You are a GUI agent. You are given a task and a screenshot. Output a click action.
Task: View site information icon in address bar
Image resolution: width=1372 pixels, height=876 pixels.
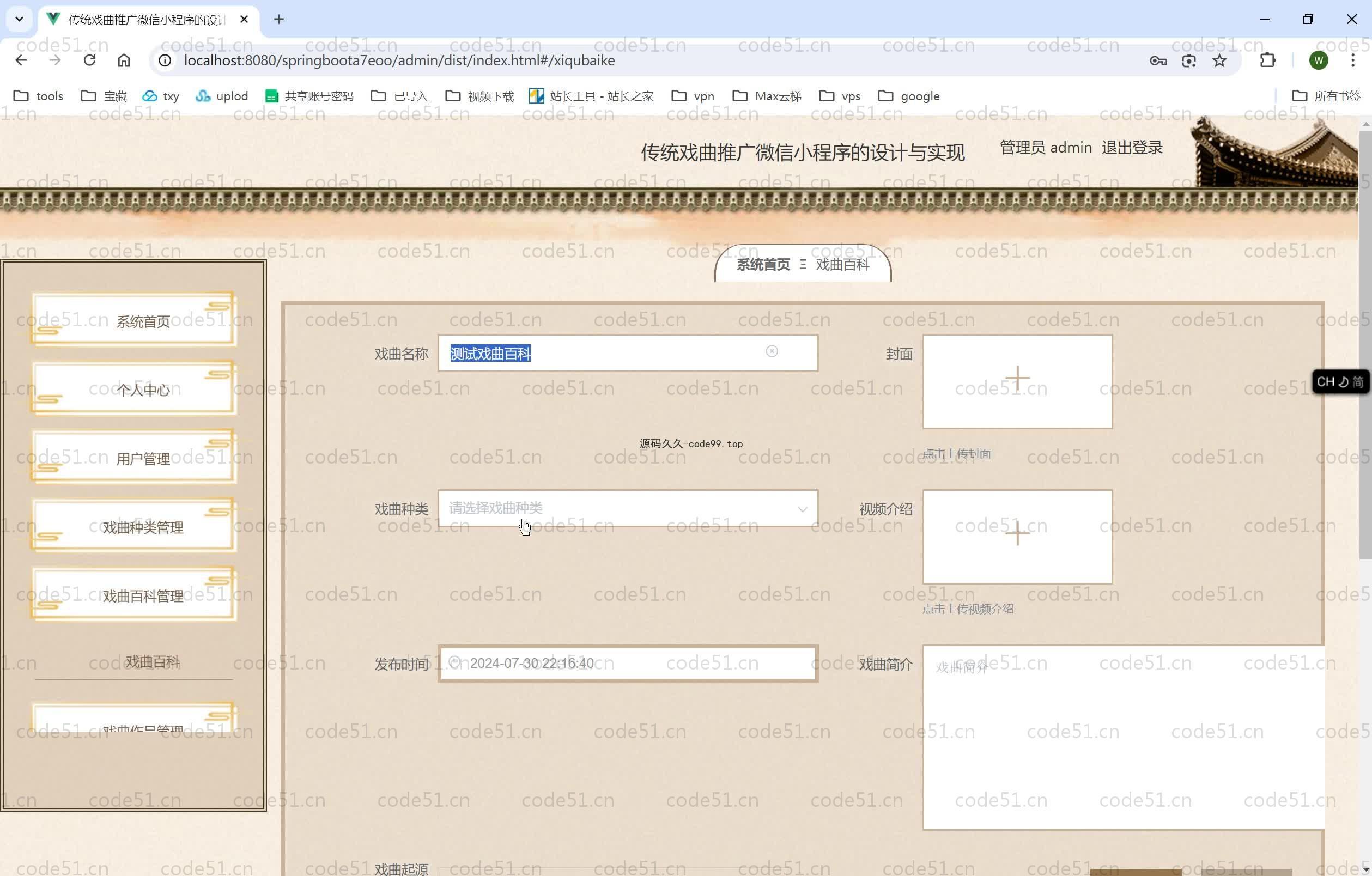[x=165, y=60]
